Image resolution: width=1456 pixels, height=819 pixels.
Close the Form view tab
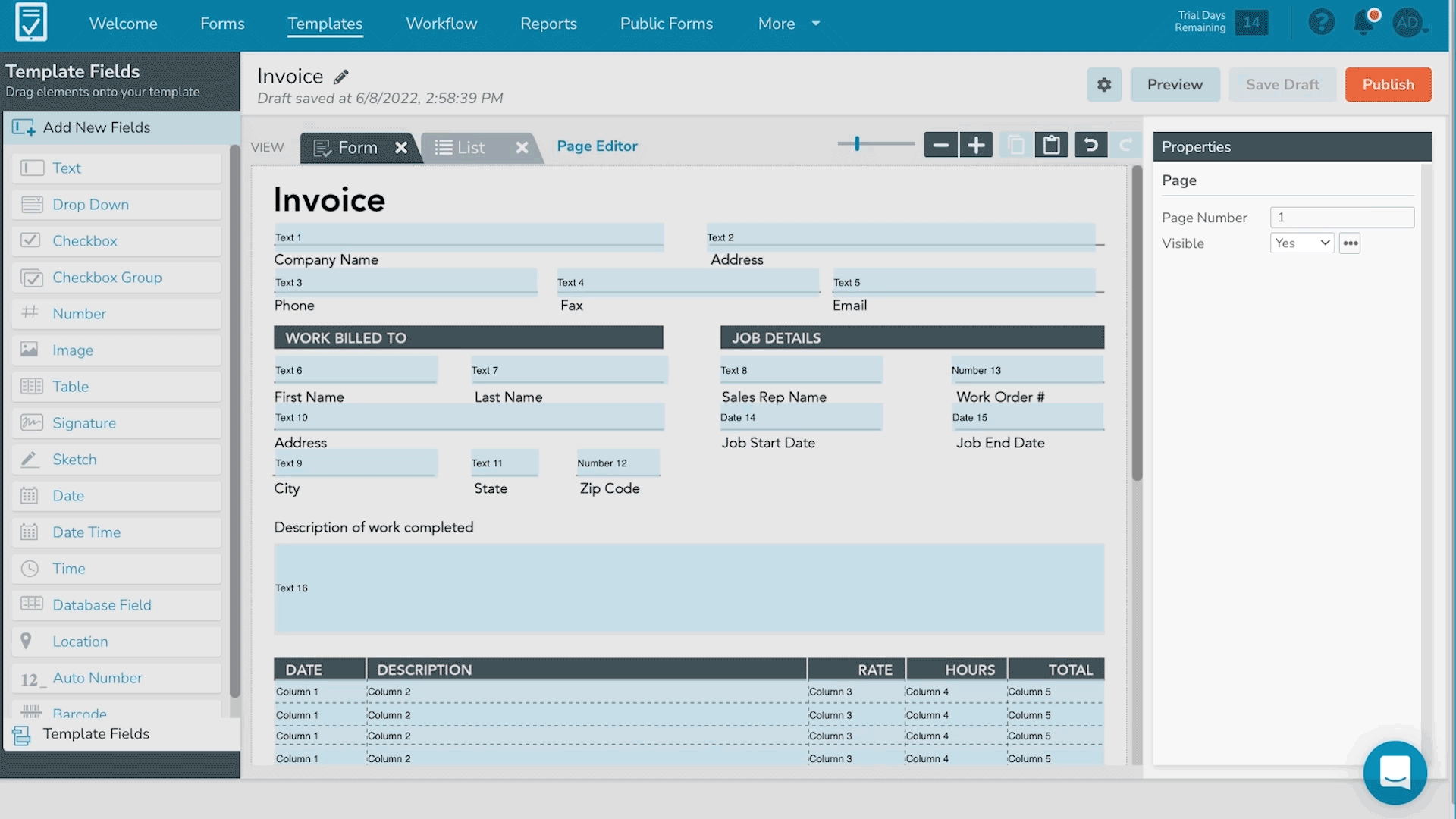(x=401, y=148)
